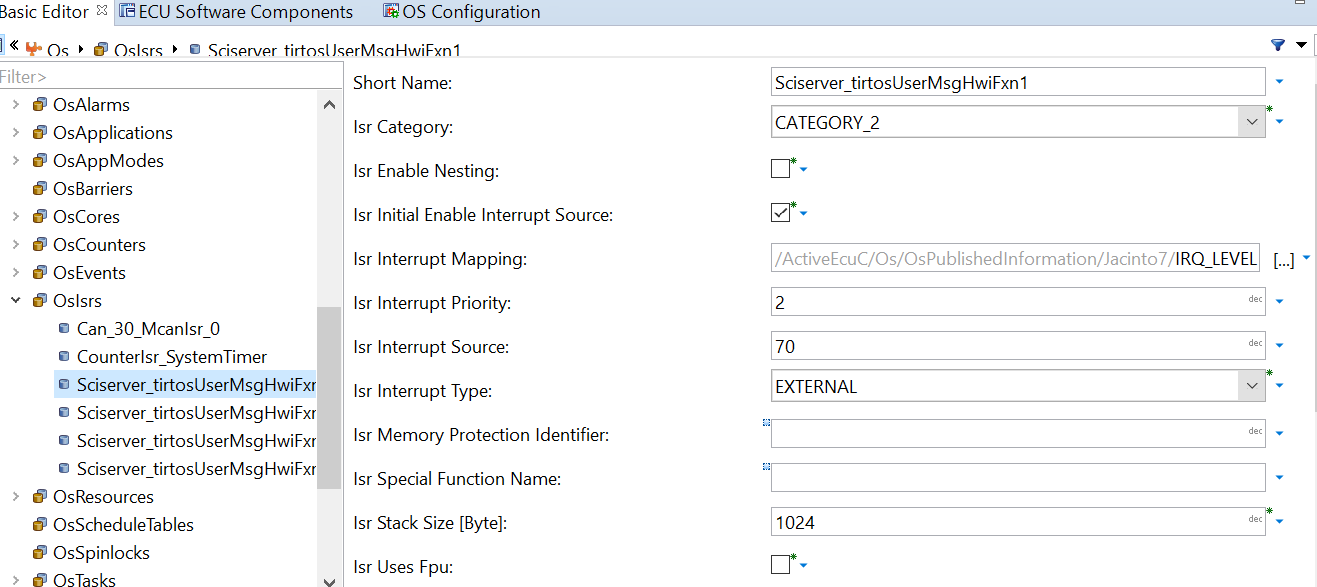The height and width of the screenshot is (587, 1317).
Task: Click the [...] browse button for Interrupt Mapping
Action: click(x=1283, y=260)
